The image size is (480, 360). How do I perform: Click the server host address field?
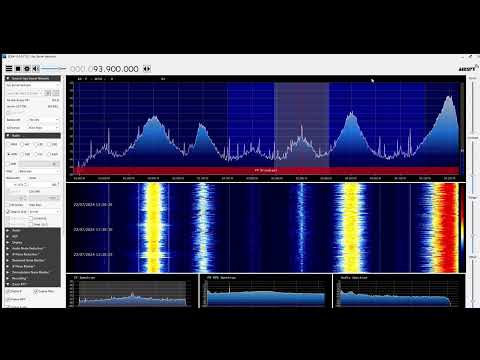(x=25, y=93)
